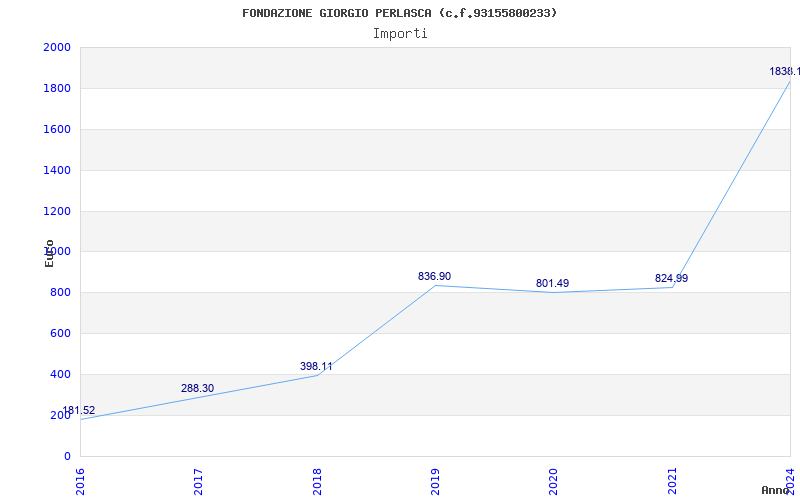Click the chart title FONDAZIONE GIORGIO PERLASCA
800x500 pixels.
point(399,13)
